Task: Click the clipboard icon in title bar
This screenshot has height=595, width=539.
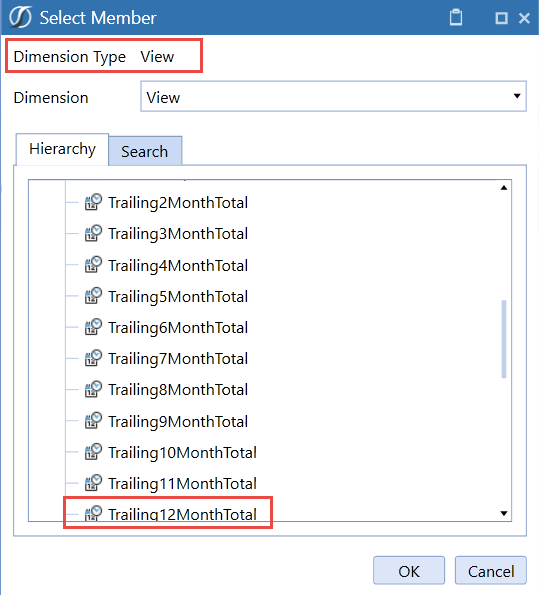Action: [x=456, y=17]
